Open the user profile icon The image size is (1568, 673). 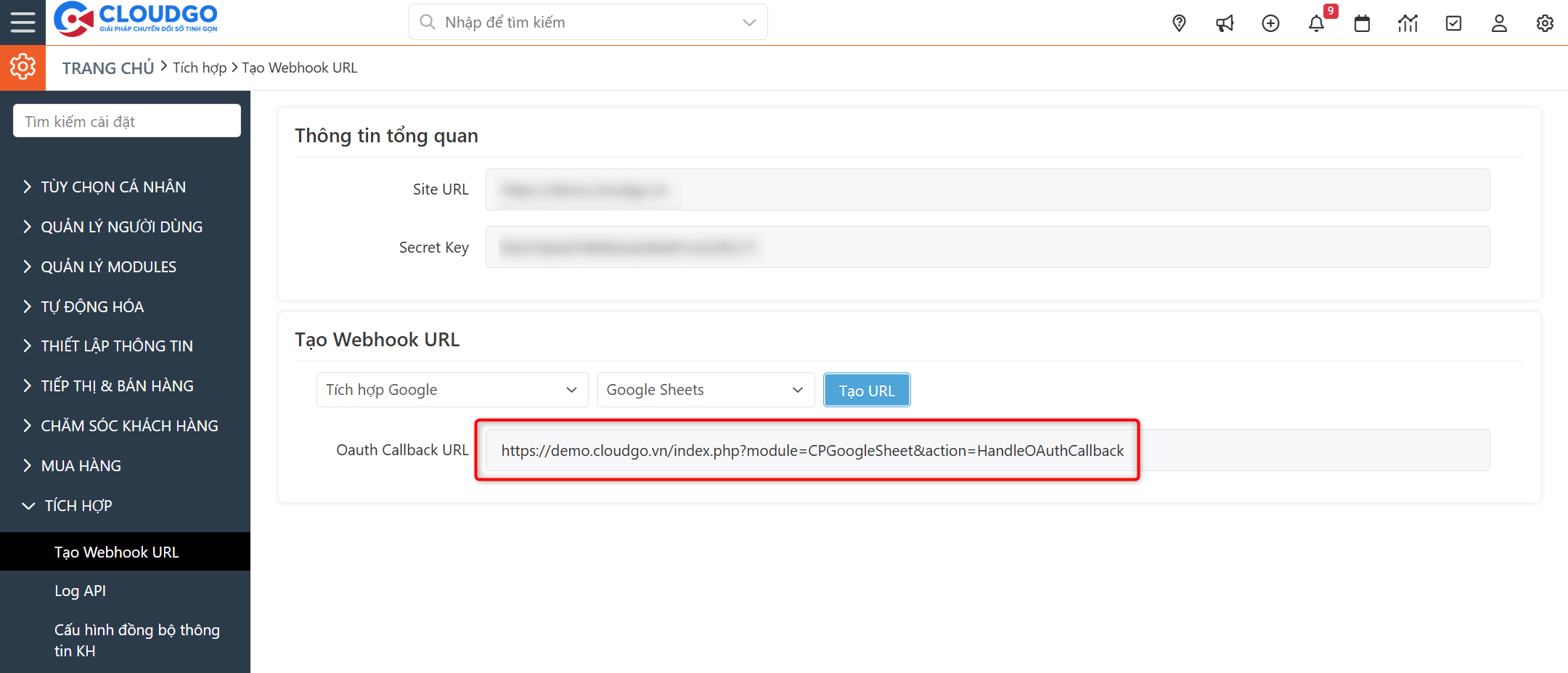click(1499, 23)
